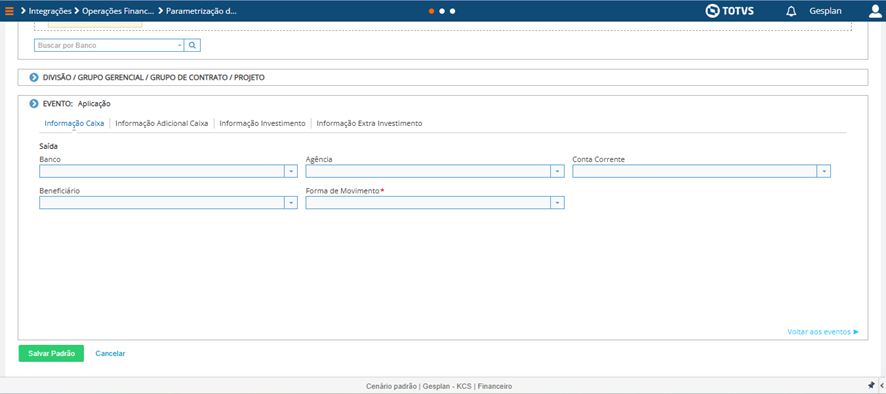The width and height of the screenshot is (886, 394).
Task: Select the first orange page dot
Action: point(431,11)
